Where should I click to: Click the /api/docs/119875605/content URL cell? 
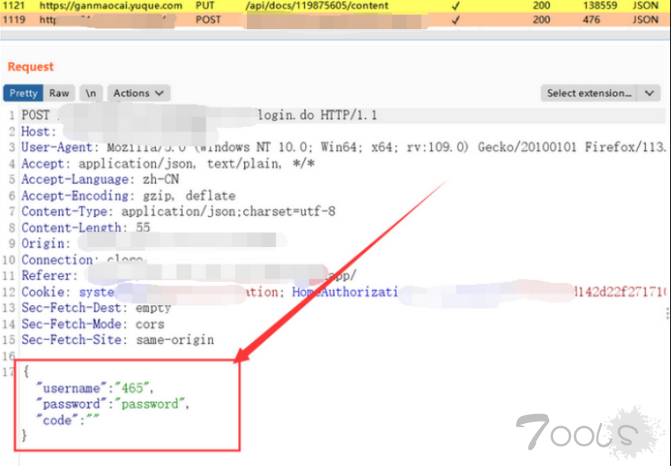pos(317,6)
